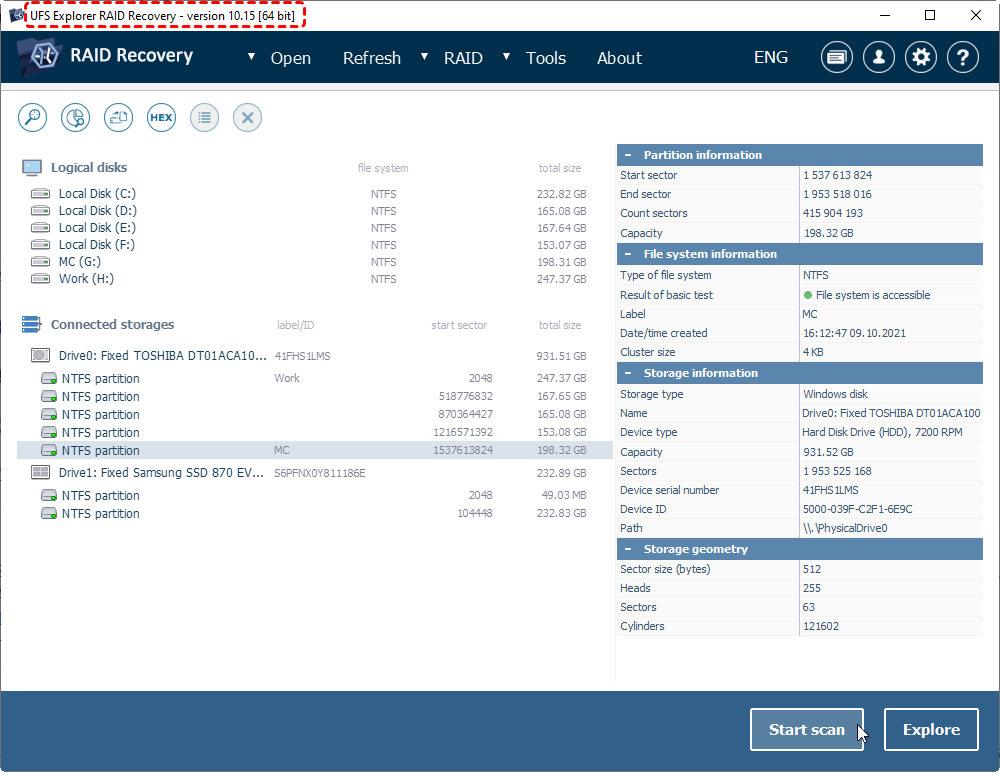Viewport: 1000px width, 772px height.
Task: Click the list view toolbar icon
Action: click(204, 117)
